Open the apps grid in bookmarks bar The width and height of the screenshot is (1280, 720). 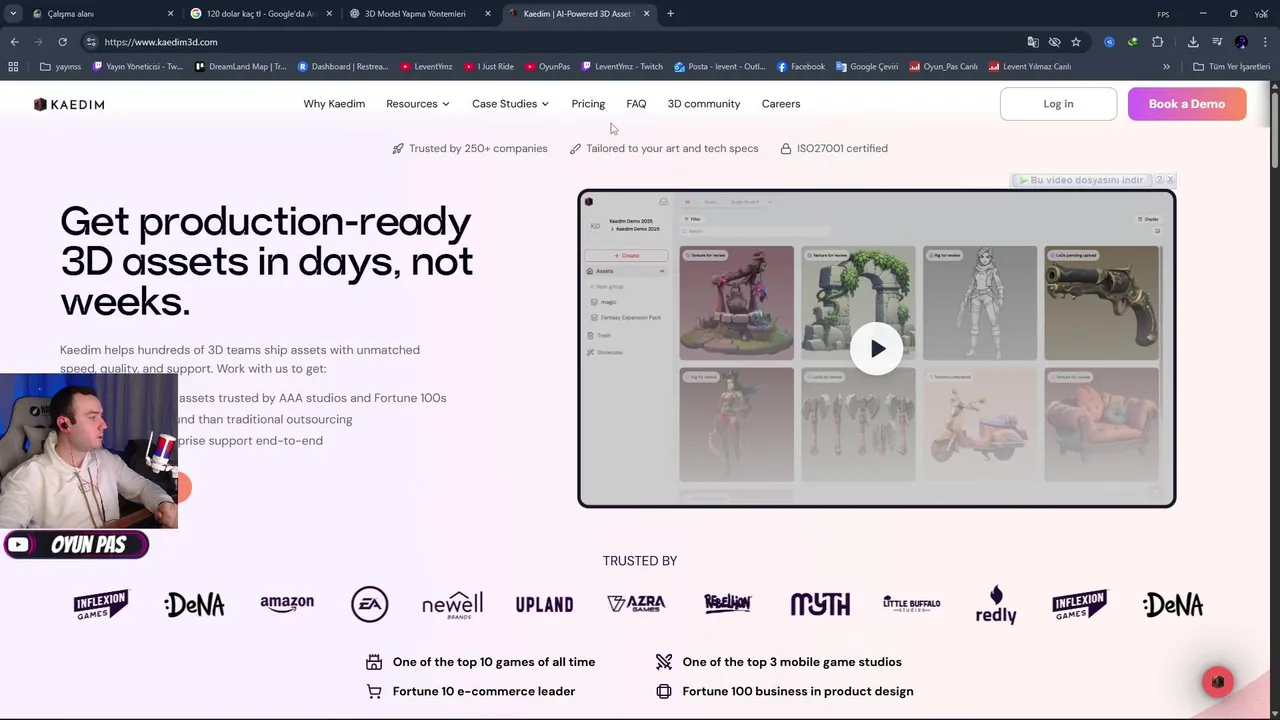(x=13, y=67)
